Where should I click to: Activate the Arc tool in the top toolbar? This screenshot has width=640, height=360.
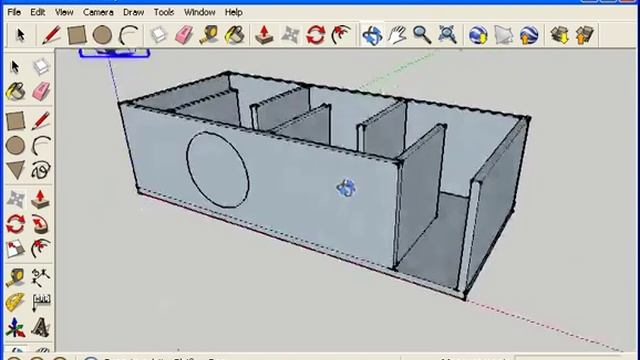tap(128, 35)
